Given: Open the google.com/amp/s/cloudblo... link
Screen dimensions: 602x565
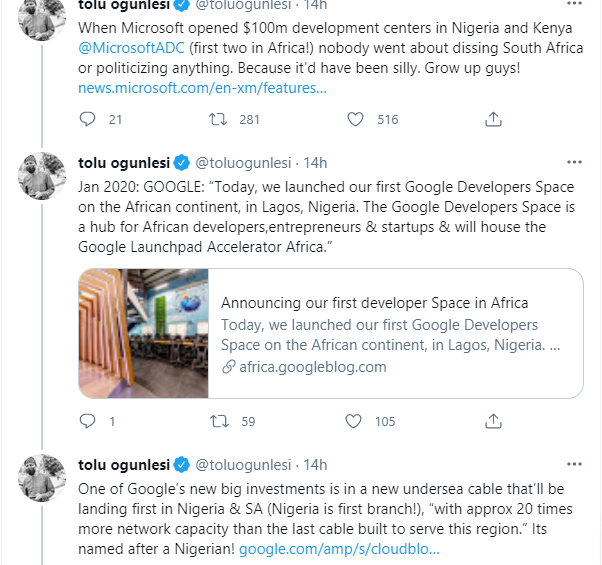Looking at the screenshot, I should pyautogui.click(x=339, y=549).
